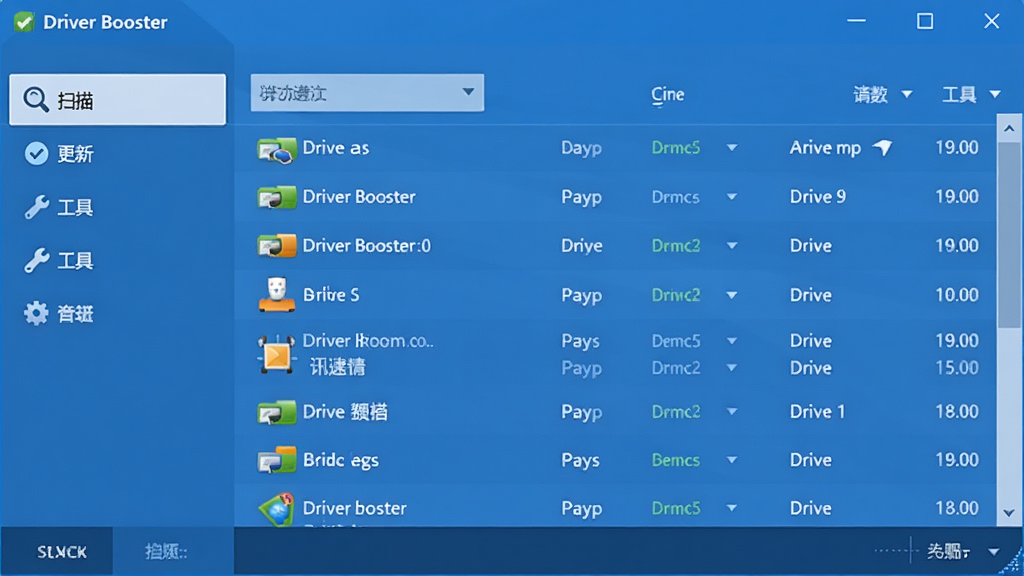Select the scan tab in sidebar
This screenshot has height=576, width=1024.
click(118, 99)
